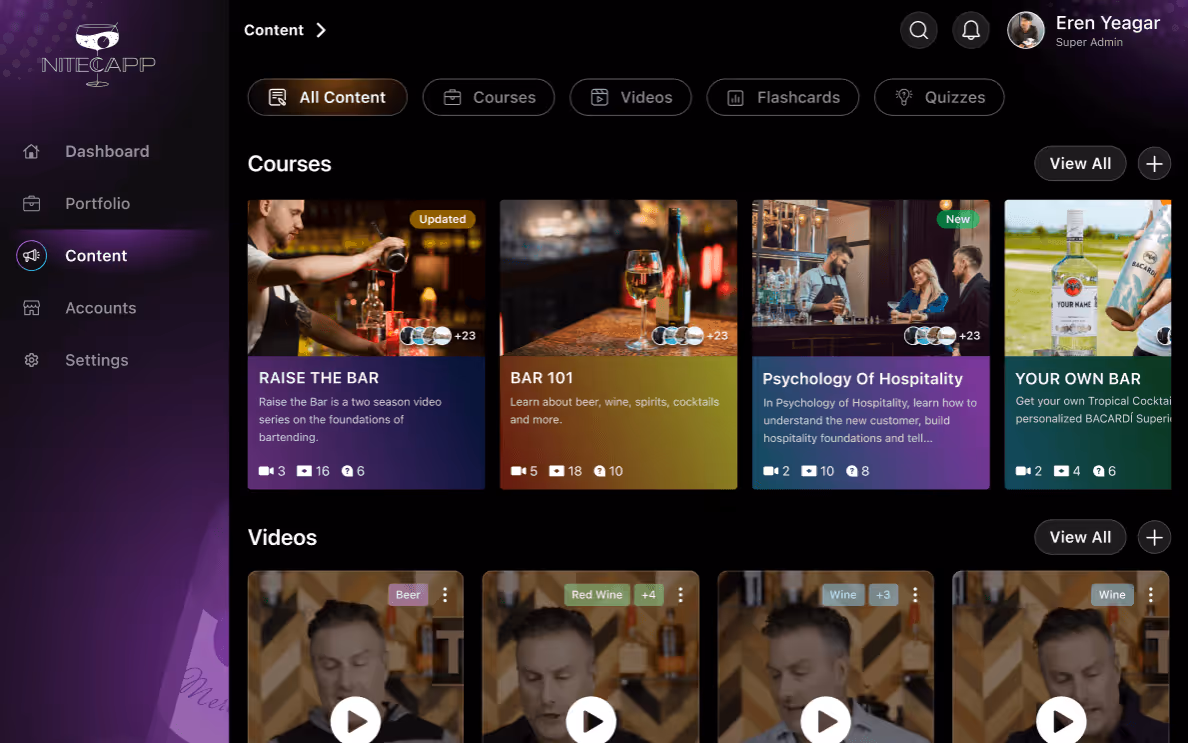
Task: Open the BAR 101 course thumbnail
Action: [x=618, y=278]
